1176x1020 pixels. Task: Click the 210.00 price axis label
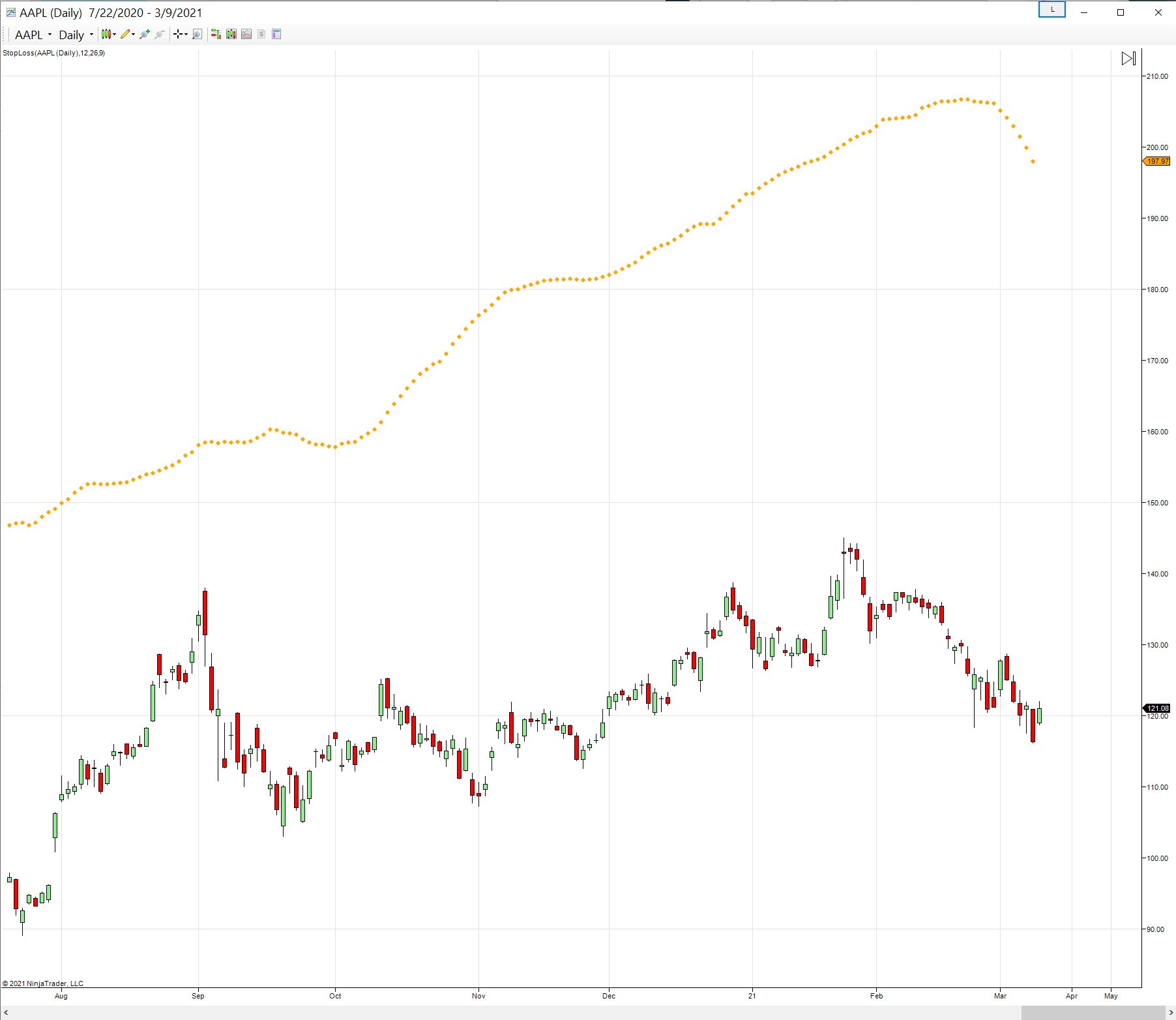click(1158, 76)
